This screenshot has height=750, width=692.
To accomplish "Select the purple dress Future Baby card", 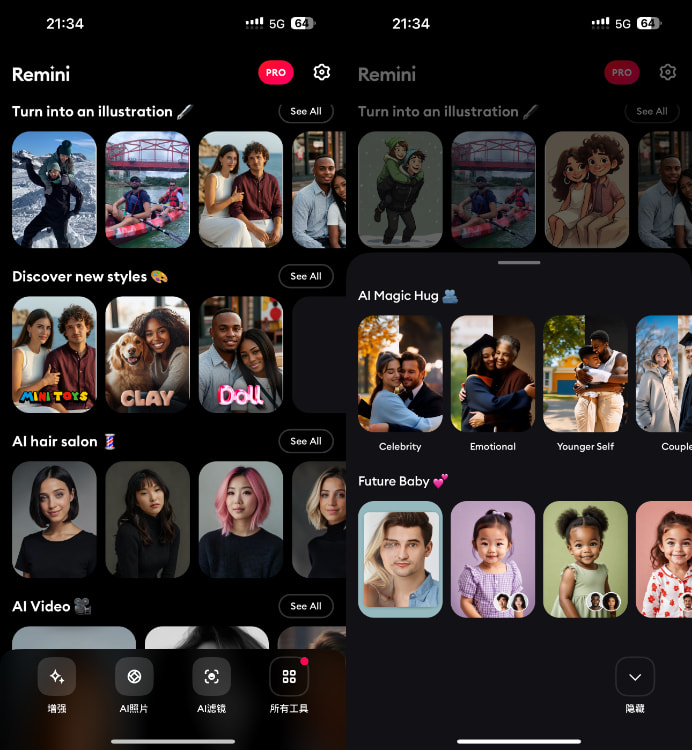I will 493,559.
